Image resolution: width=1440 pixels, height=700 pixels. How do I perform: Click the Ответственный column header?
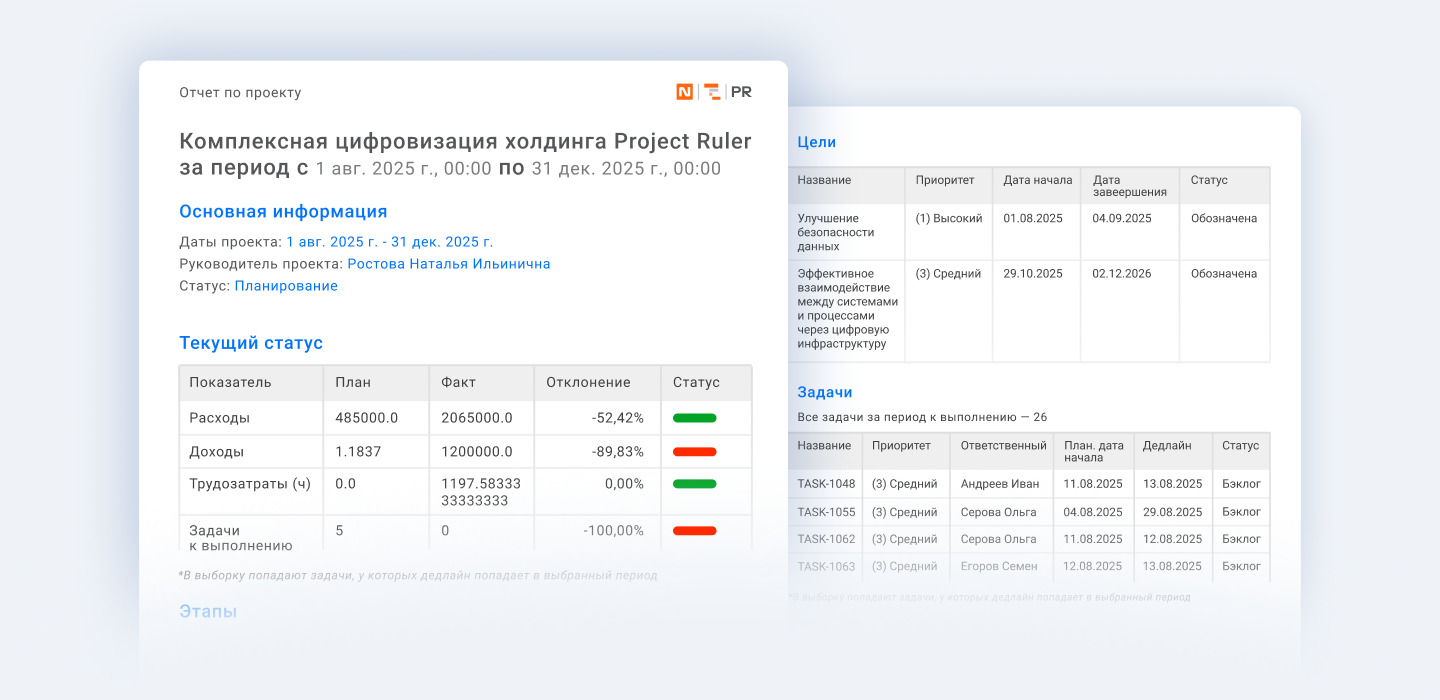pos(1003,446)
